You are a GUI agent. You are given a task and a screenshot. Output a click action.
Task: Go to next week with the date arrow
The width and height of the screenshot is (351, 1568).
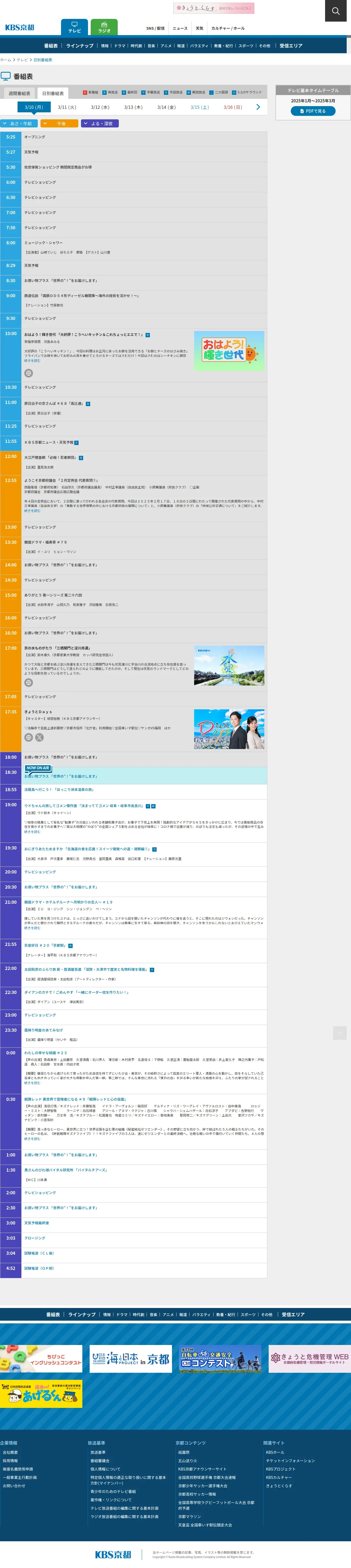(x=258, y=107)
